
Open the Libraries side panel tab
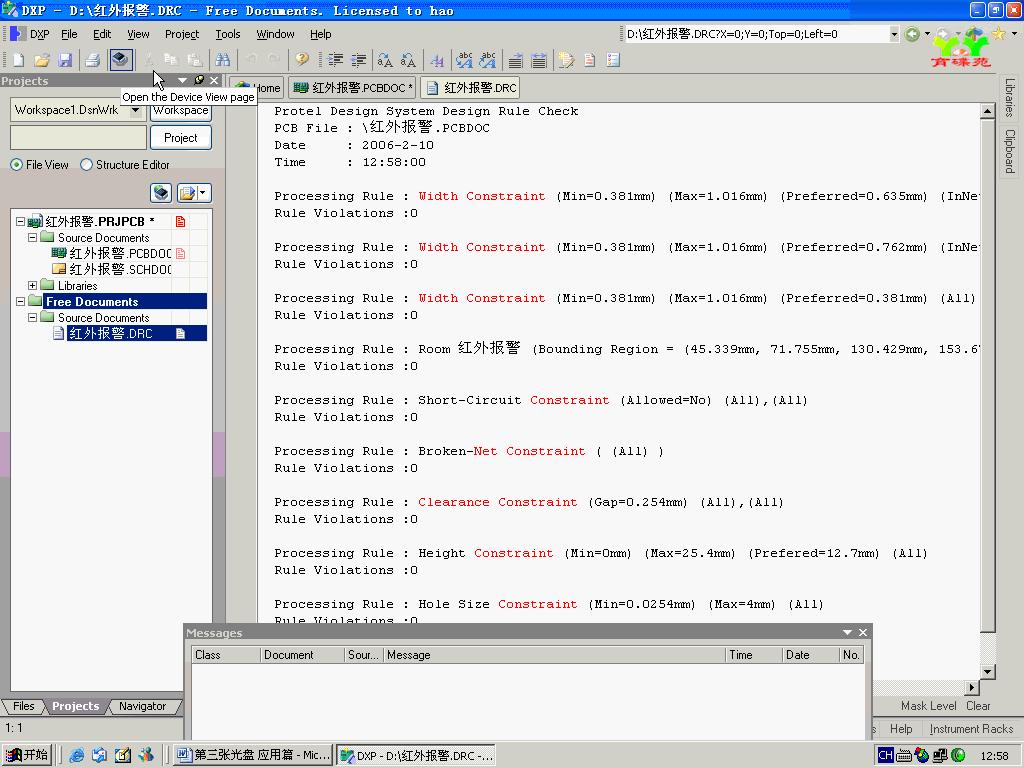pos(1010,97)
